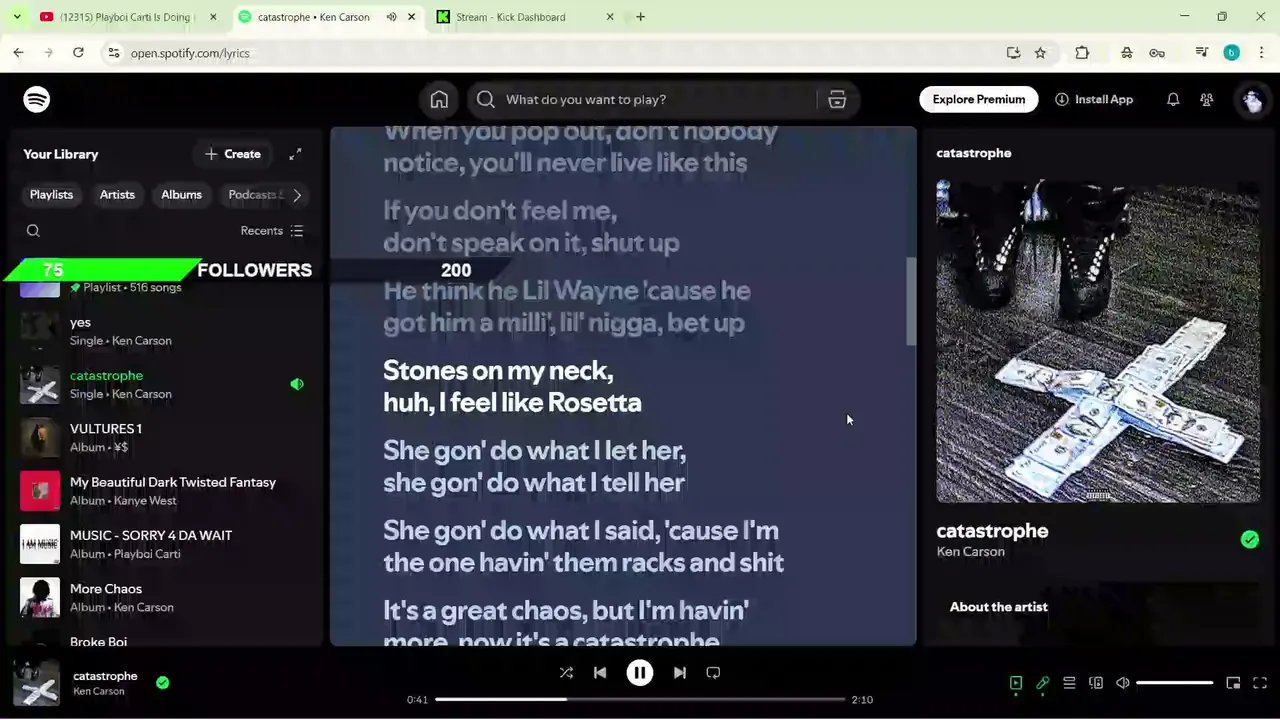Open browser extensions puzzle icon
The width and height of the screenshot is (1280, 720).
tap(1082, 53)
